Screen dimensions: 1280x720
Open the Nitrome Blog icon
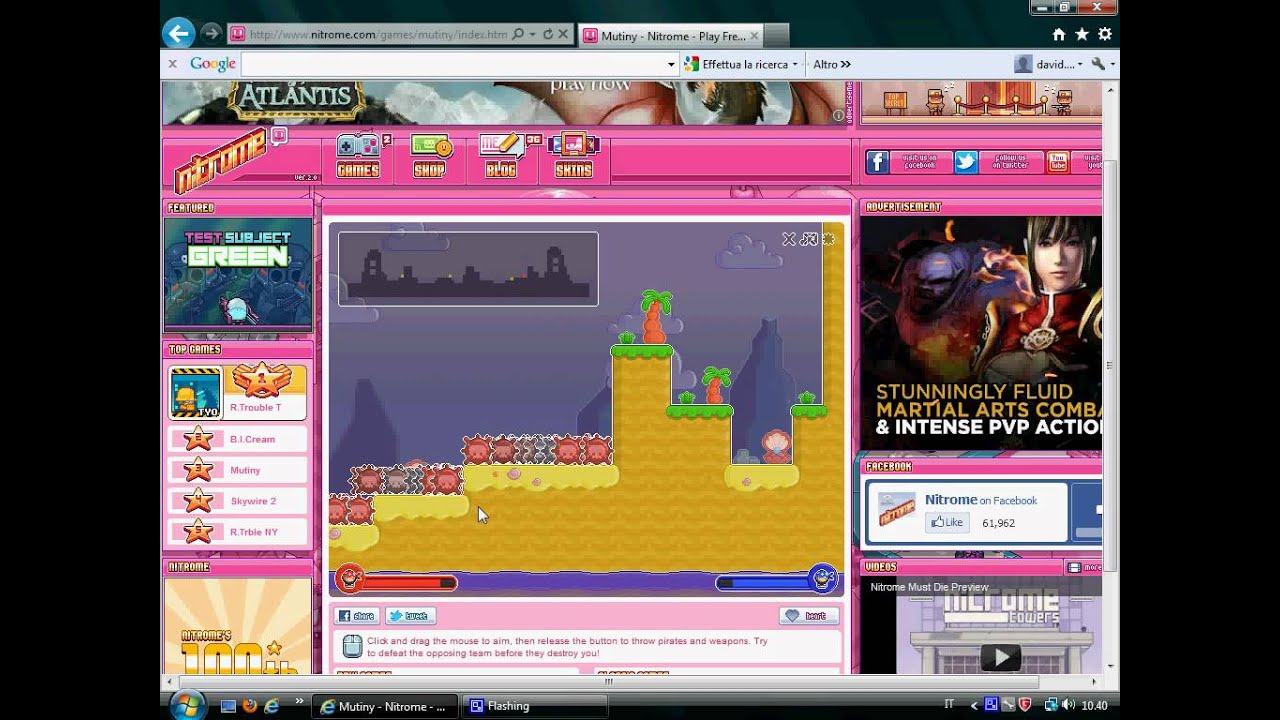pos(503,156)
